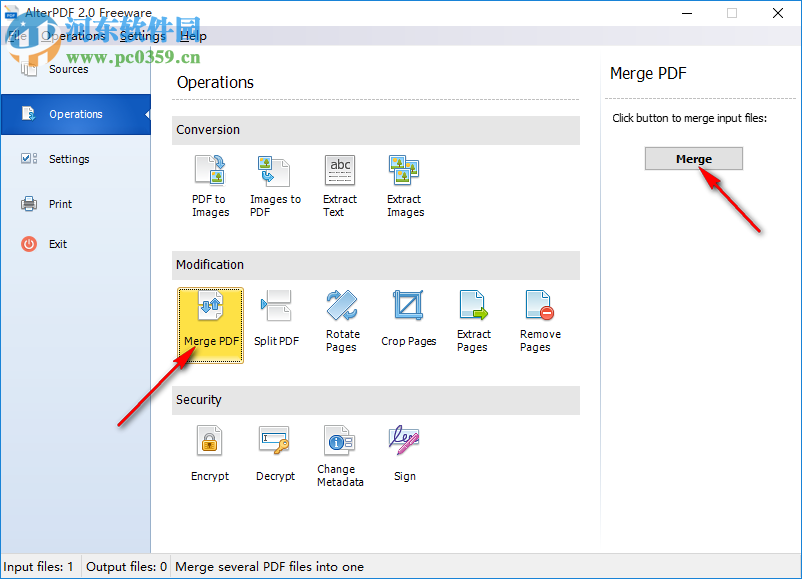Open the Decrypt security tool
The width and height of the screenshot is (802, 579).
click(275, 454)
